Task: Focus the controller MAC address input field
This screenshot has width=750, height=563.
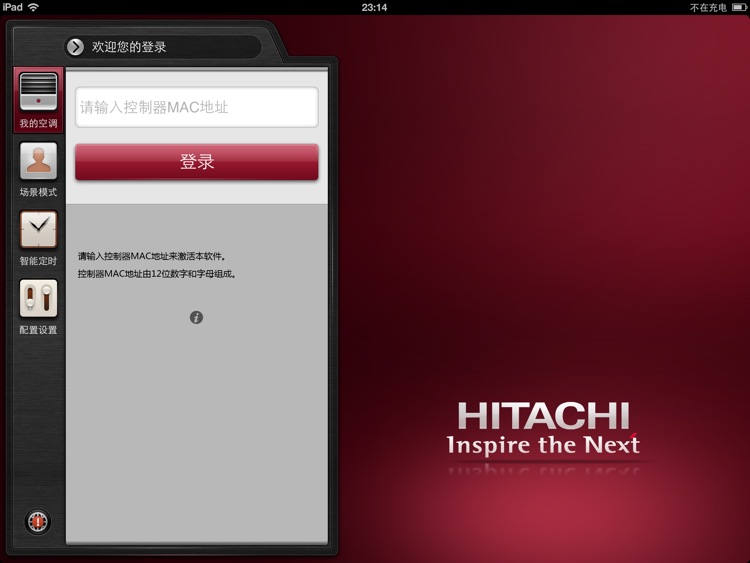Action: [x=197, y=107]
